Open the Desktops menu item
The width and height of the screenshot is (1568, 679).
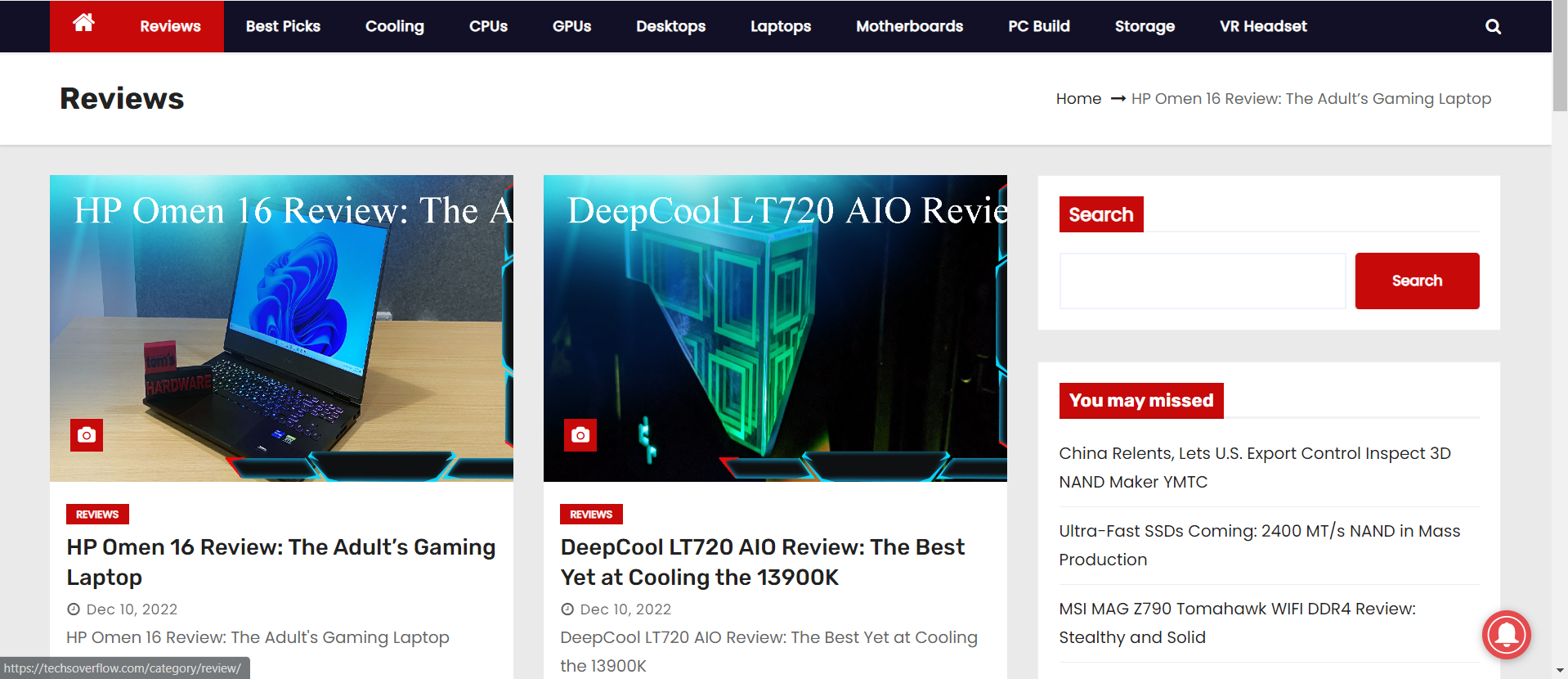[x=671, y=26]
